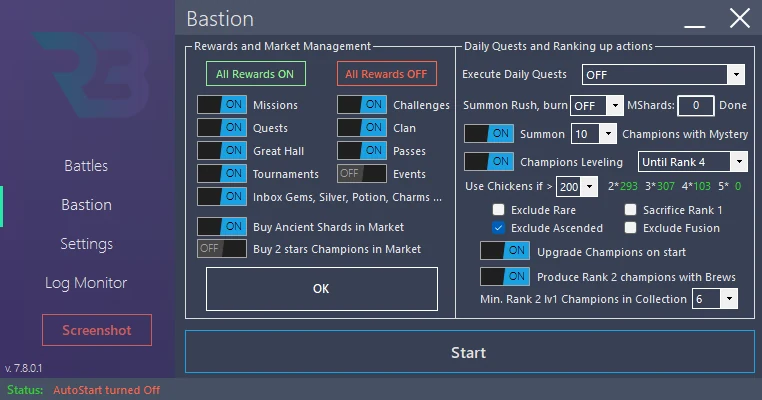Toggle the Clan rewards switch
This screenshot has width=762, height=400.
362,127
